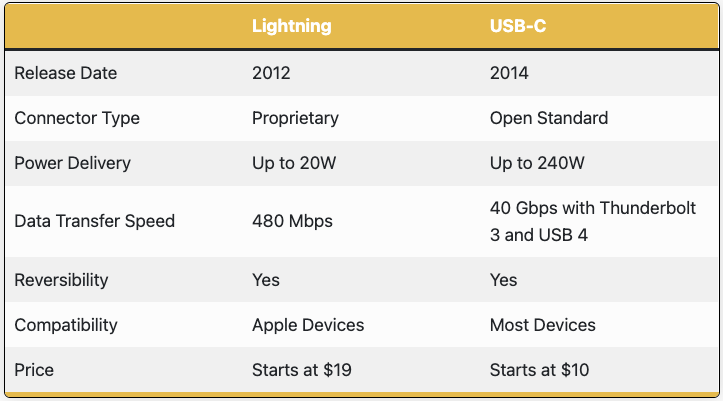This screenshot has height=401, width=723.
Task: Click the Open Standard cell
Action: point(548,118)
